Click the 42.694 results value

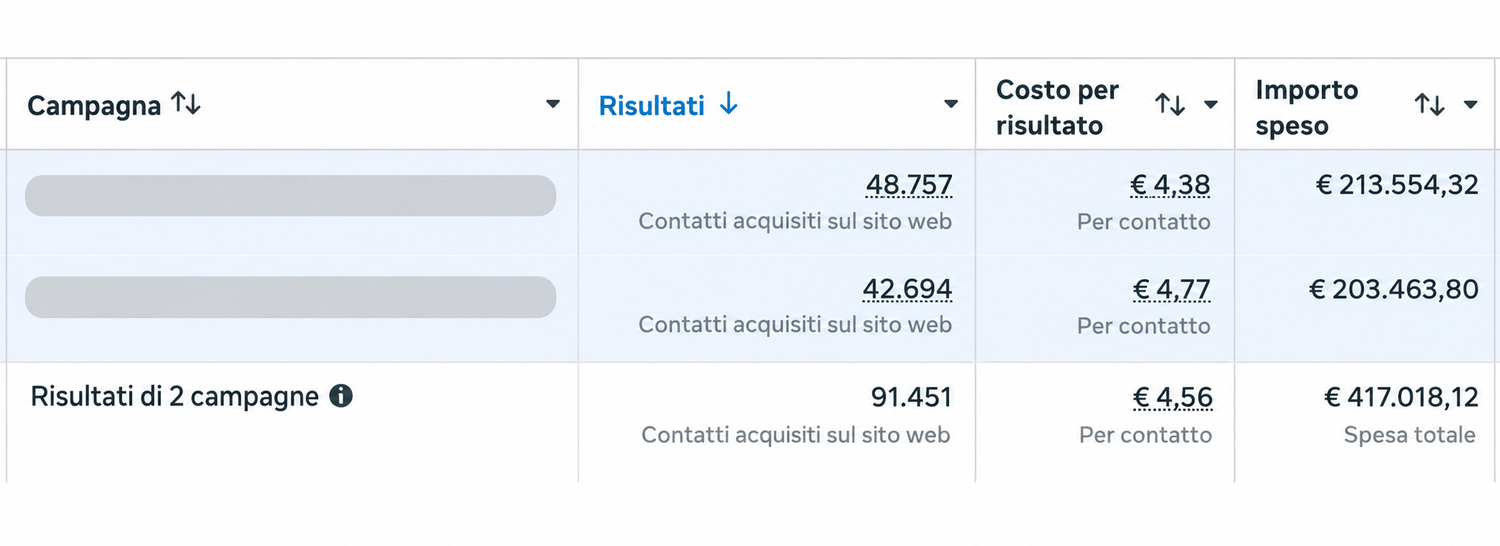907,290
